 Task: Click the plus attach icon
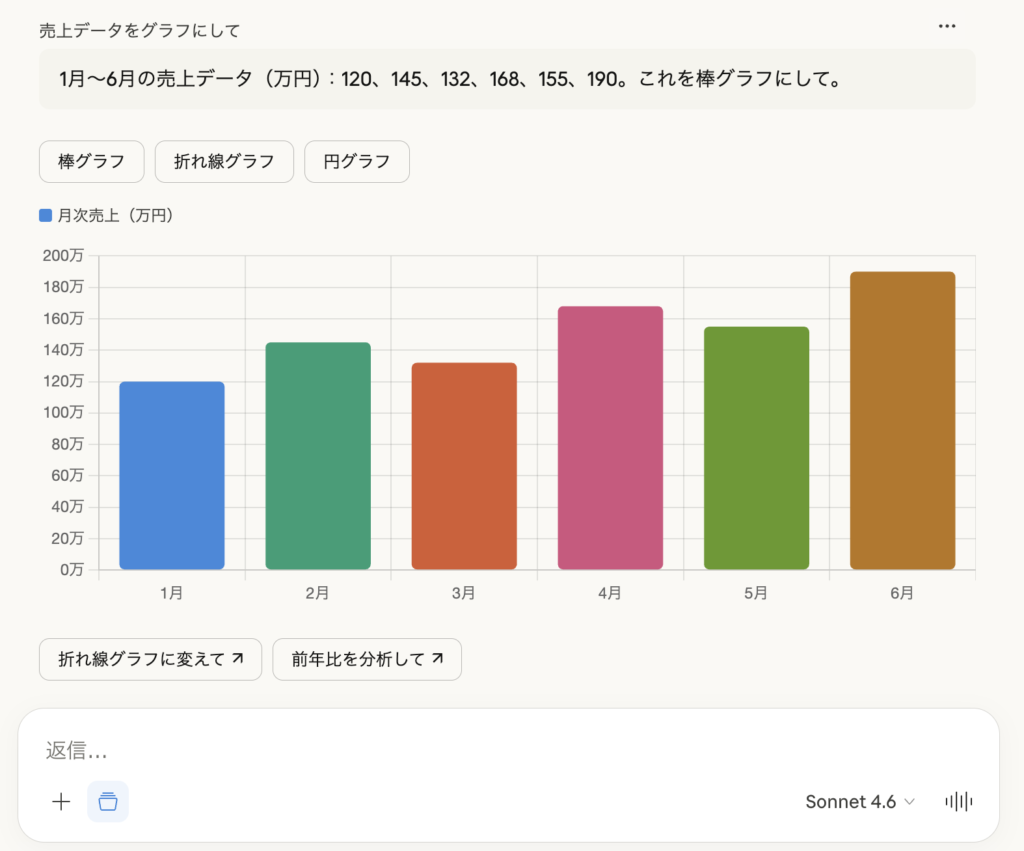click(x=61, y=801)
